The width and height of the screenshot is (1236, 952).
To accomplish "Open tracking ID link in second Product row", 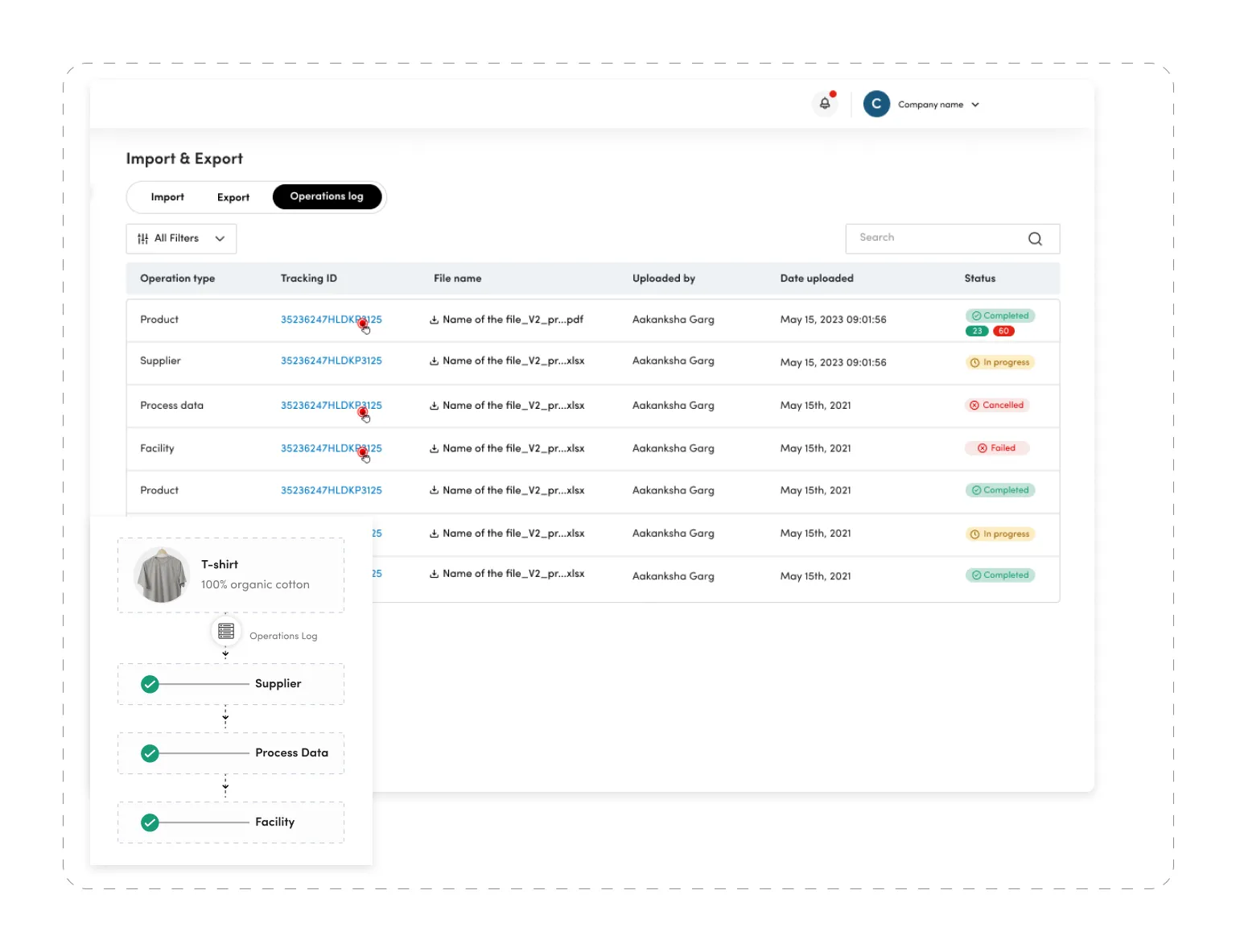I will pos(331,490).
